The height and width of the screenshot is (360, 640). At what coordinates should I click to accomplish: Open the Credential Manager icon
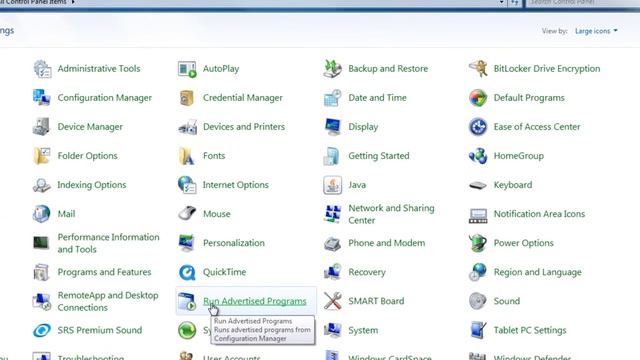click(187, 98)
